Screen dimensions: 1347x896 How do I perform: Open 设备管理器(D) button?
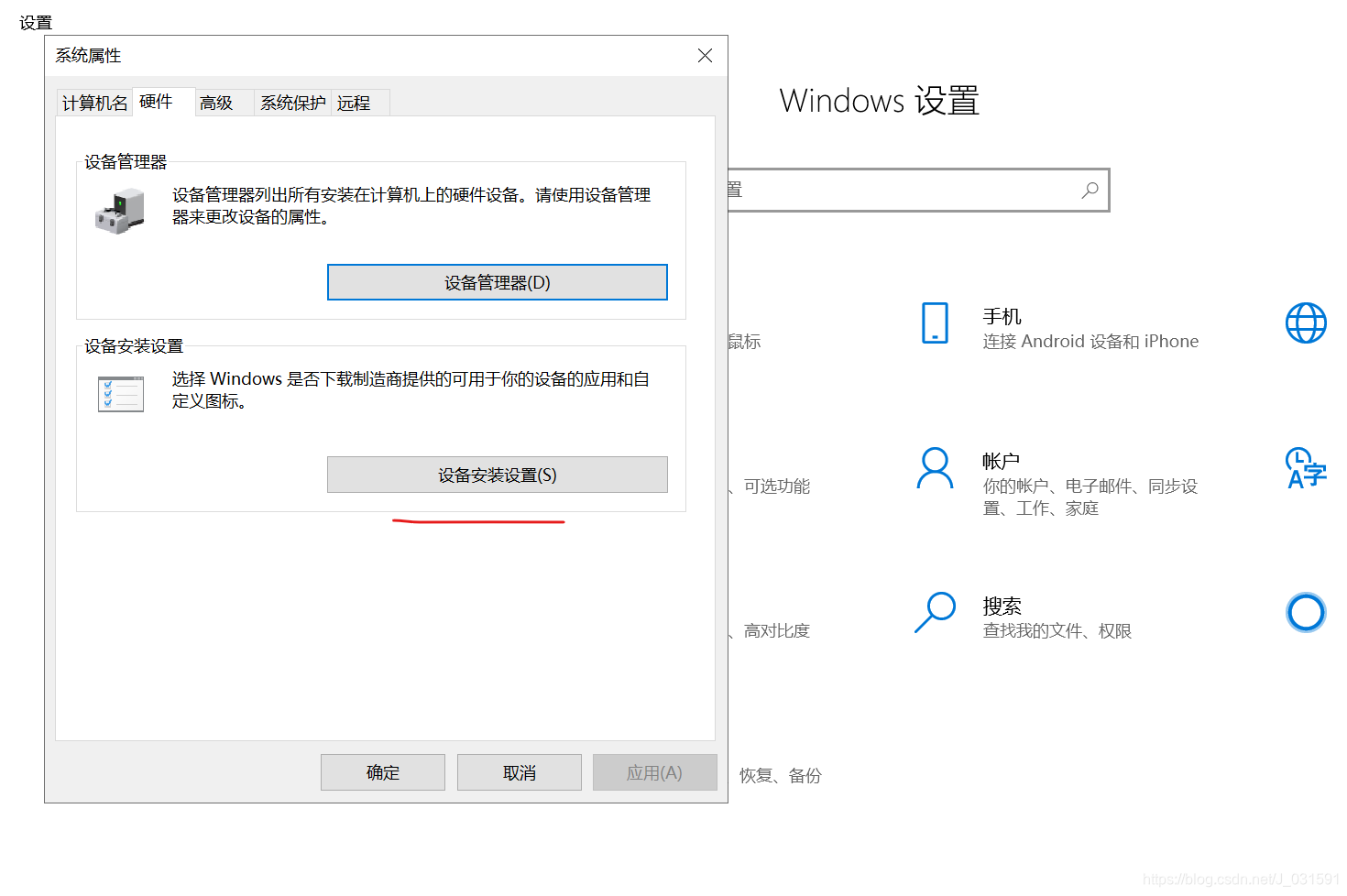(498, 282)
